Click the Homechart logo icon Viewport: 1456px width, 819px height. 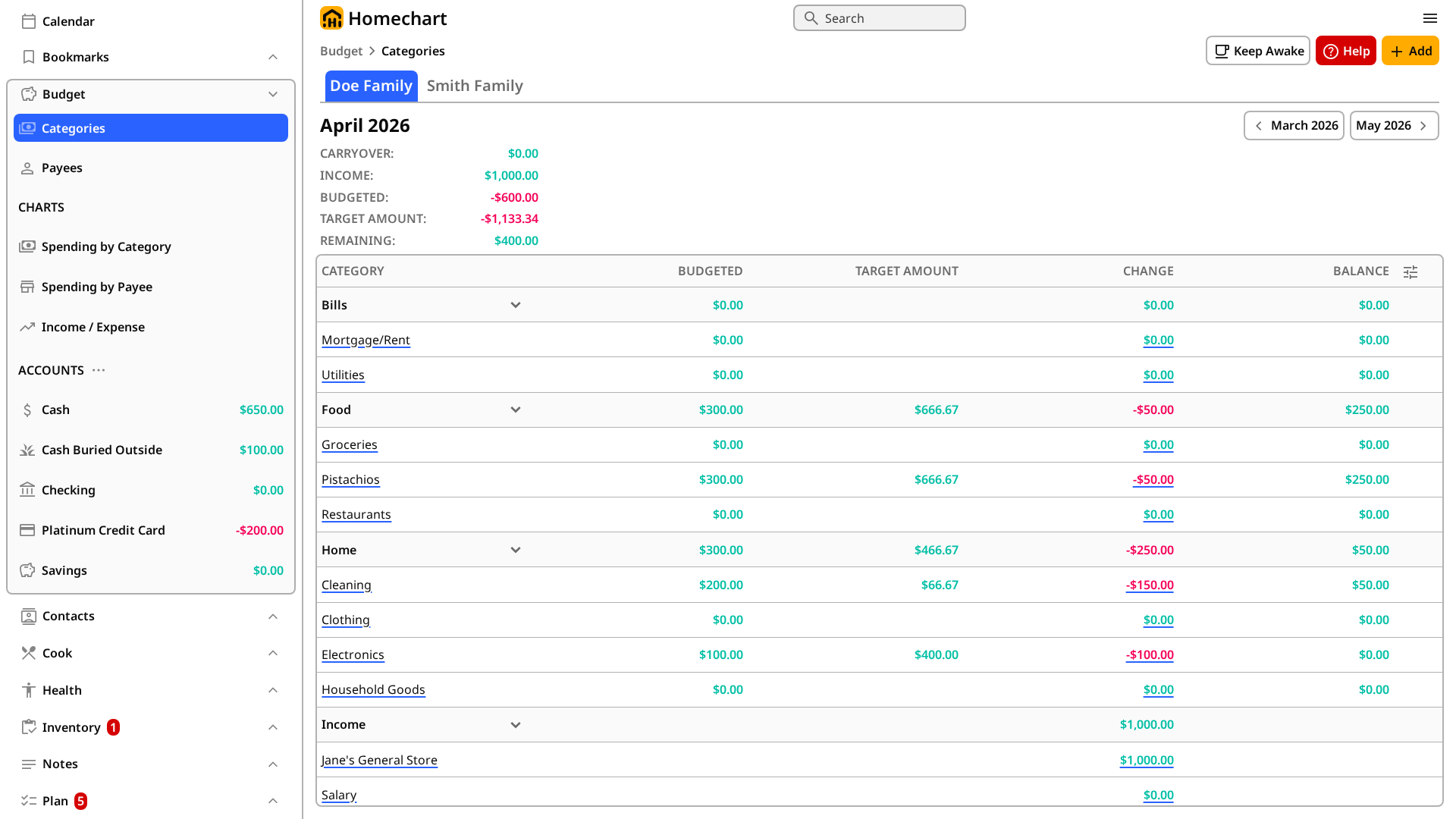pyautogui.click(x=331, y=18)
